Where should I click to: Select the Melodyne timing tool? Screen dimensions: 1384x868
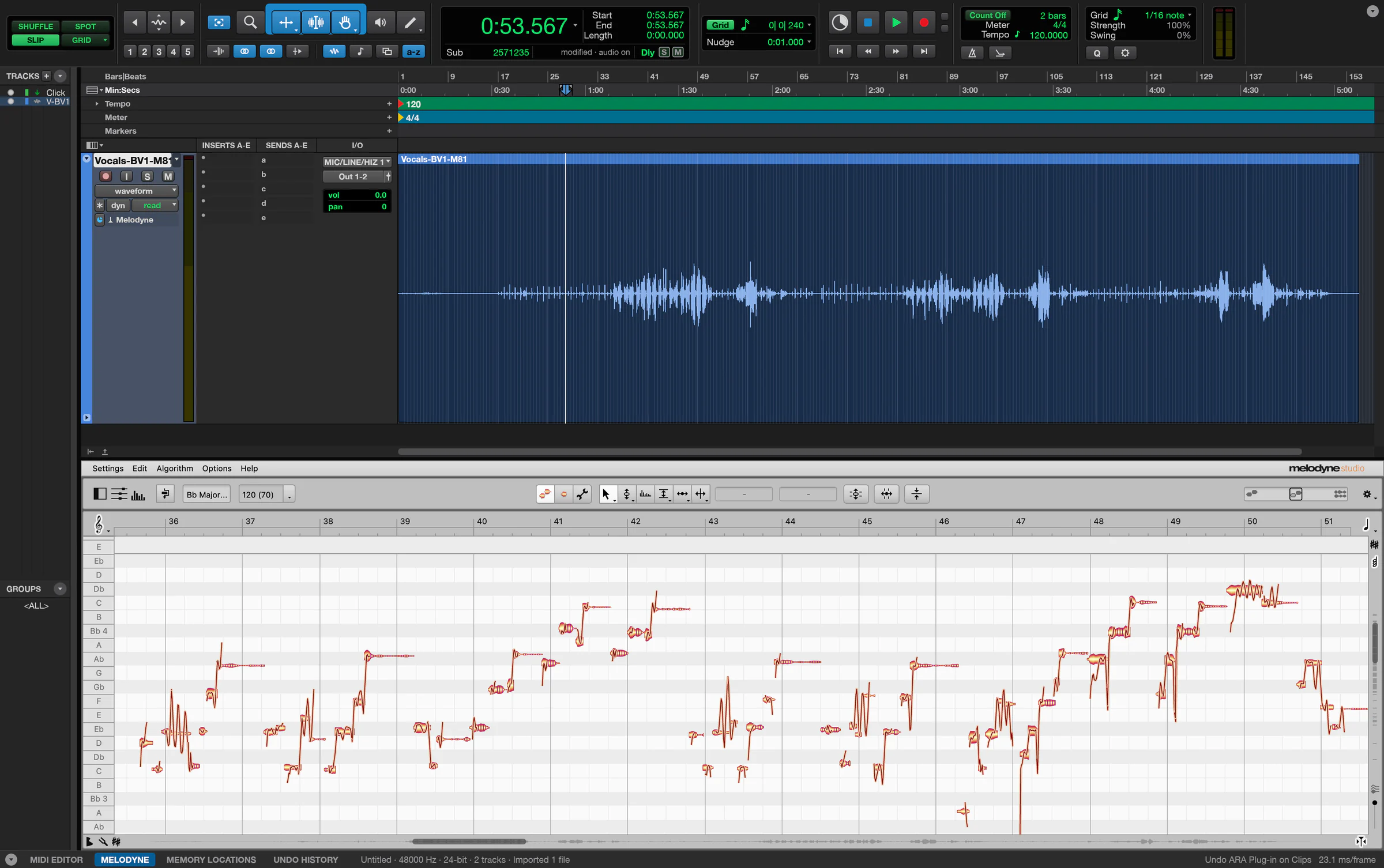point(682,494)
